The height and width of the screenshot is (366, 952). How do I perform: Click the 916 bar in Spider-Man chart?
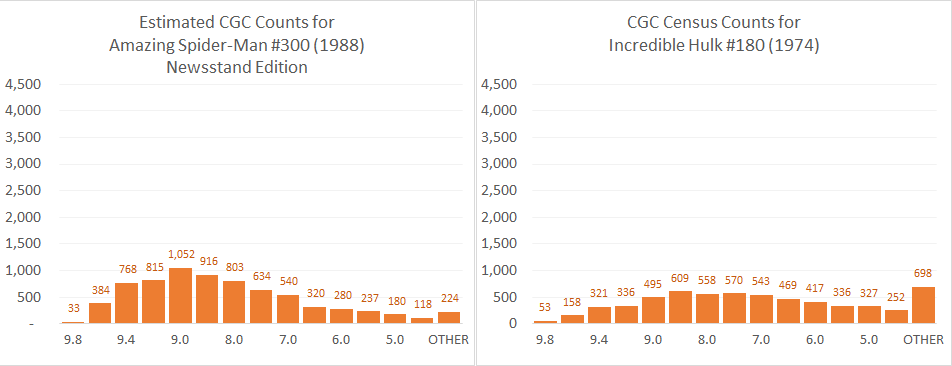[x=207, y=299]
